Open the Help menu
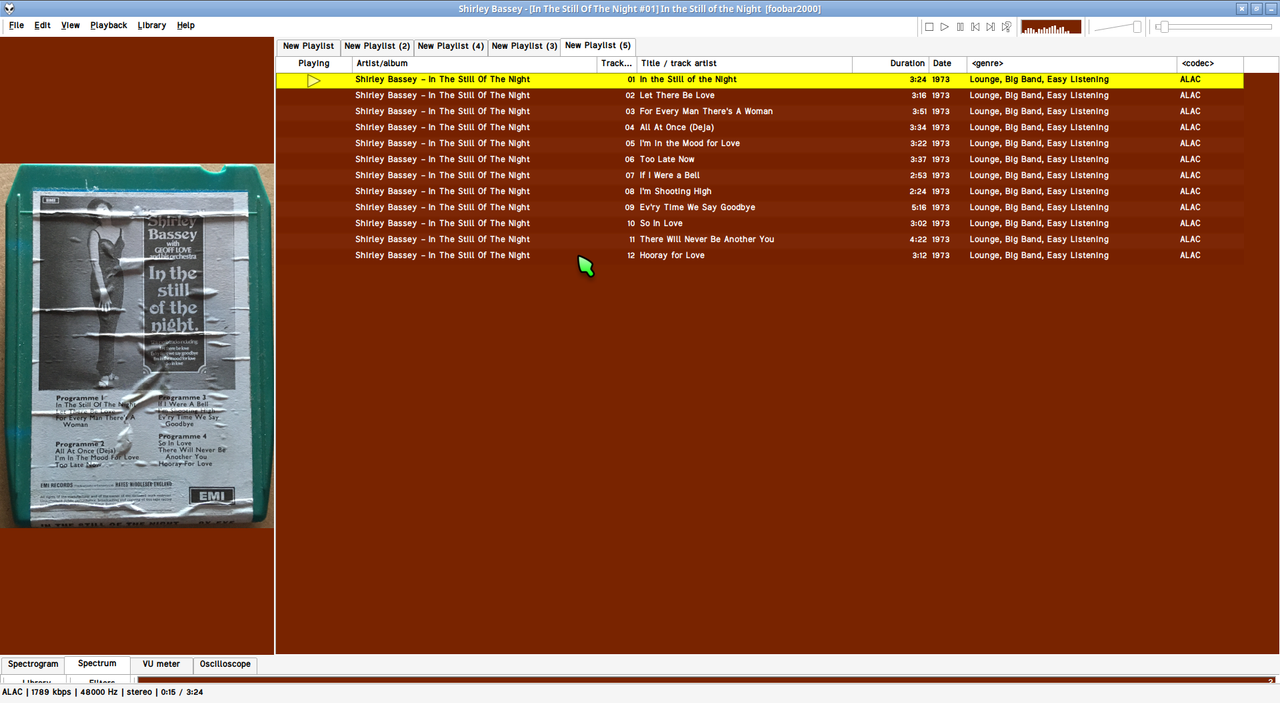 [186, 25]
